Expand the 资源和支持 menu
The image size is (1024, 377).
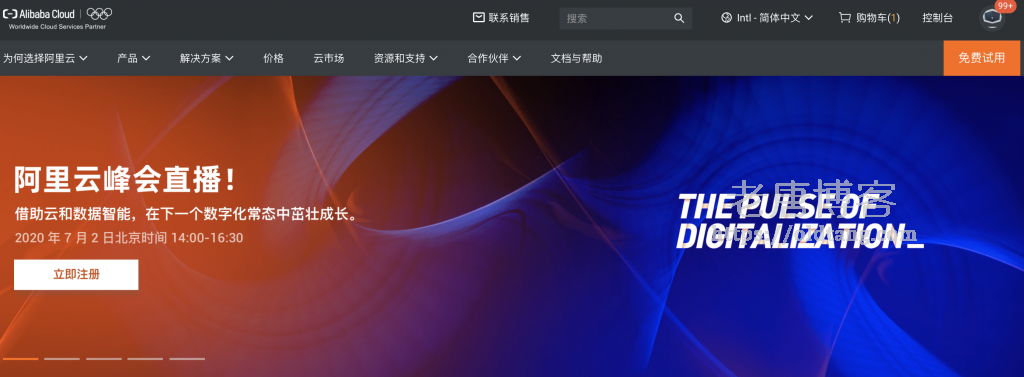coord(406,58)
